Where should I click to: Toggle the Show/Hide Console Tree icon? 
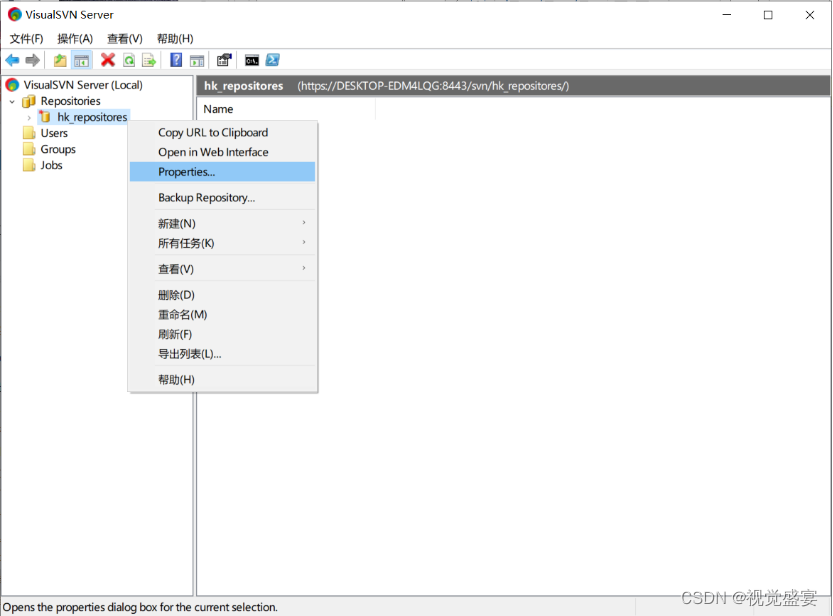pos(81,61)
